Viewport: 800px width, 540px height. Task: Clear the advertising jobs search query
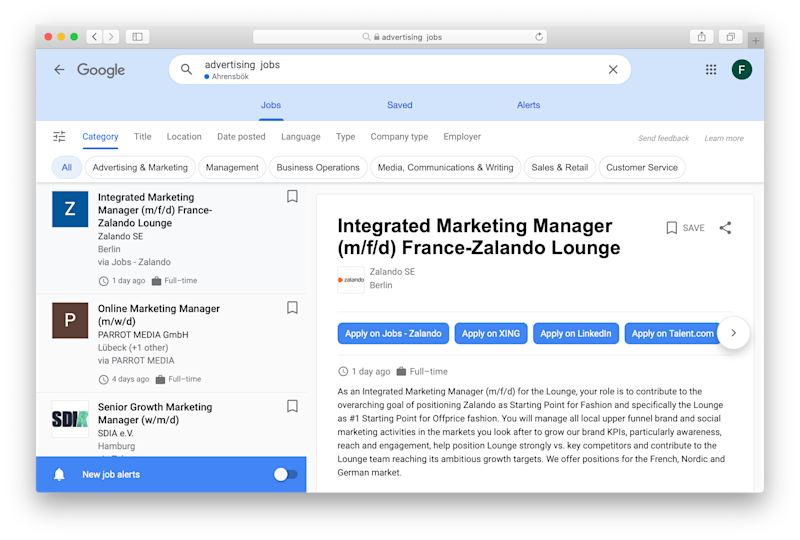pos(613,69)
